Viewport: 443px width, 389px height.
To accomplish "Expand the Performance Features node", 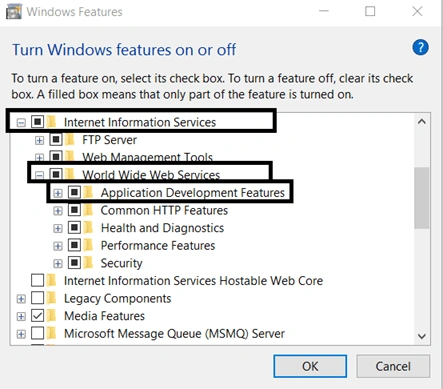I will coord(58,246).
